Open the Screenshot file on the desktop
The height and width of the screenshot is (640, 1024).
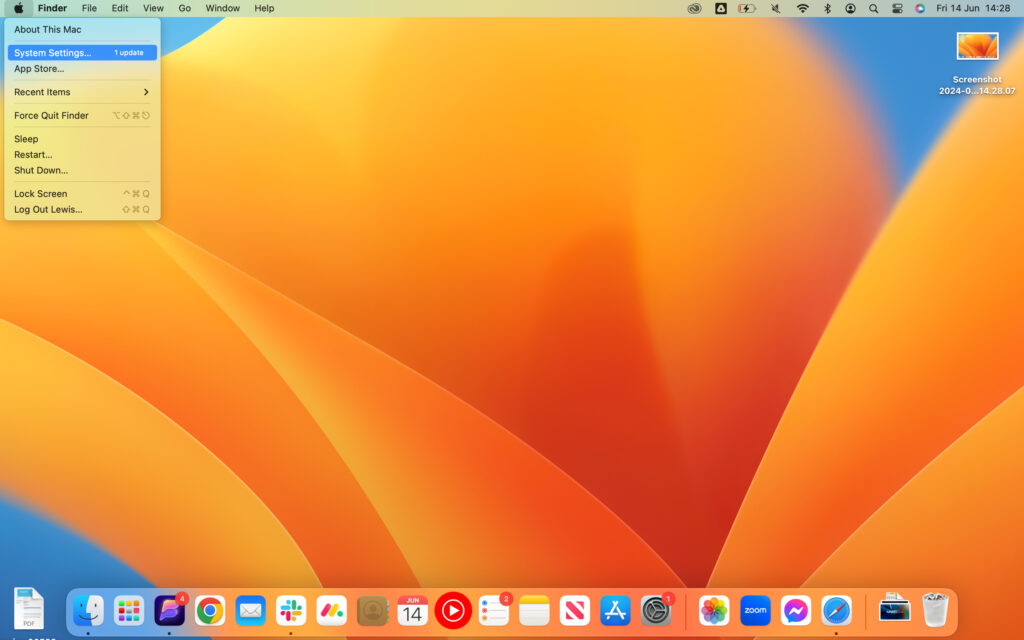pyautogui.click(x=976, y=45)
